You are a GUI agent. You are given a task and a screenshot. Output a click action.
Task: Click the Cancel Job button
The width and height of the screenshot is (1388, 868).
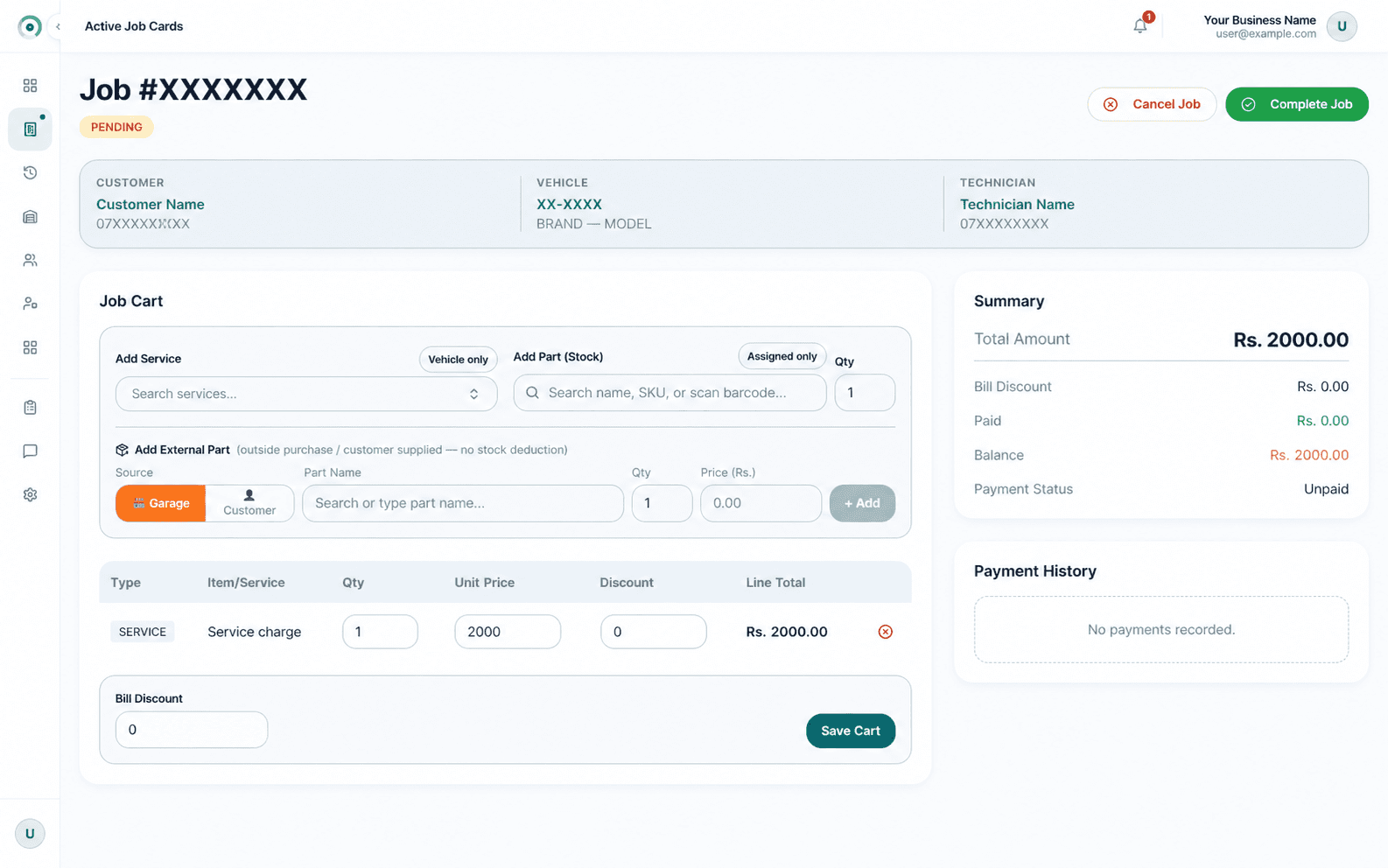pos(1152,104)
